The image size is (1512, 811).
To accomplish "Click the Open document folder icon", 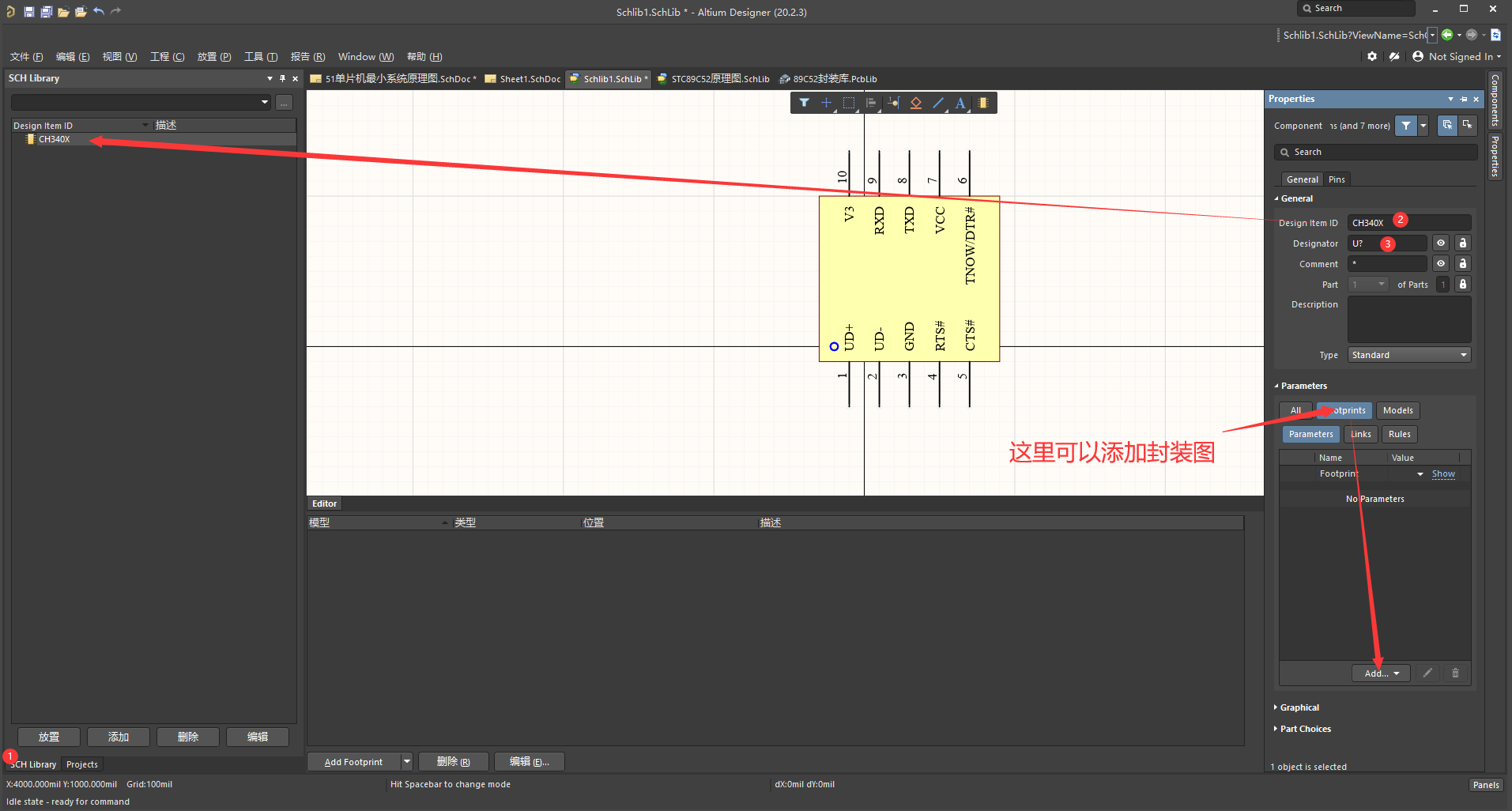I will point(63,11).
